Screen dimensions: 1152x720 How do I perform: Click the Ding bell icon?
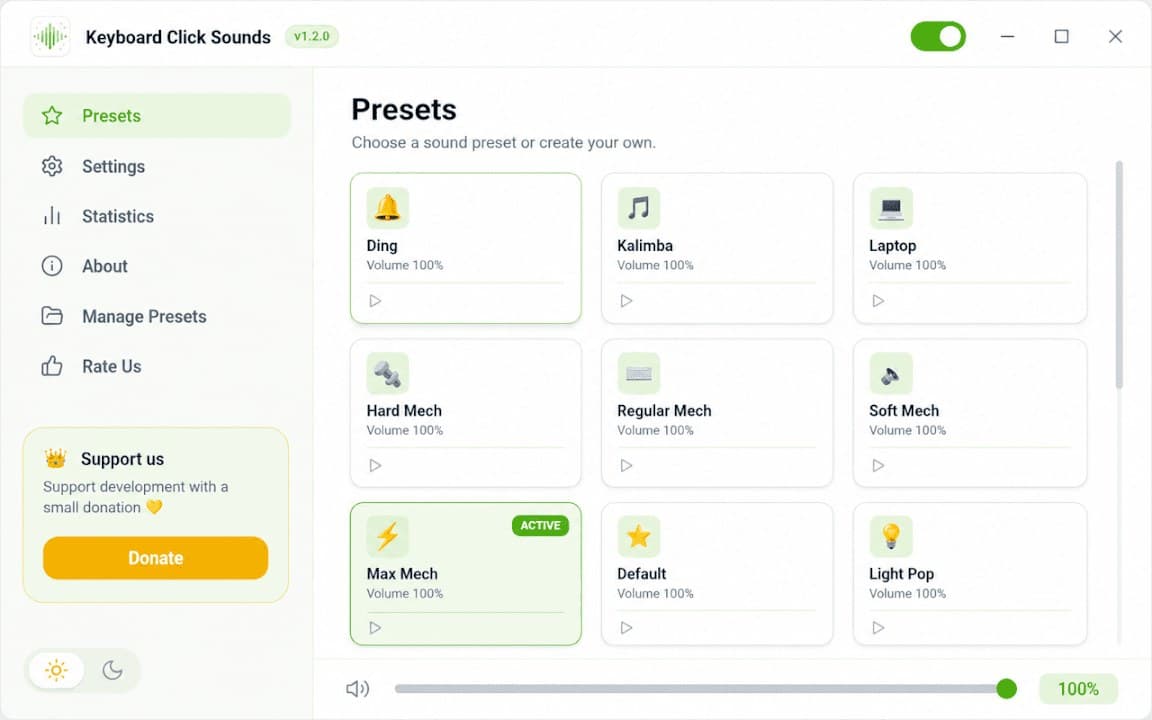[x=387, y=208]
